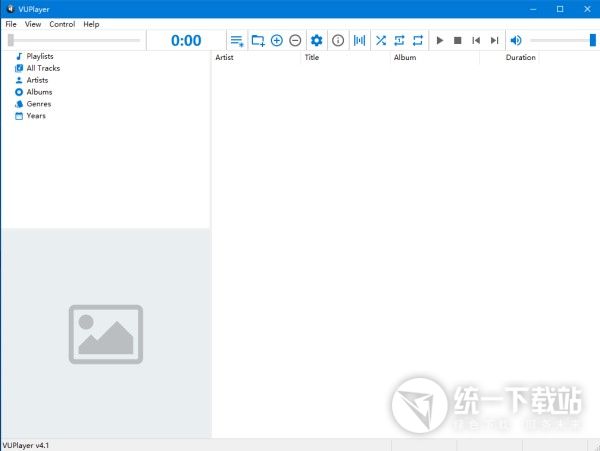Click the new playlist icon

[237, 40]
